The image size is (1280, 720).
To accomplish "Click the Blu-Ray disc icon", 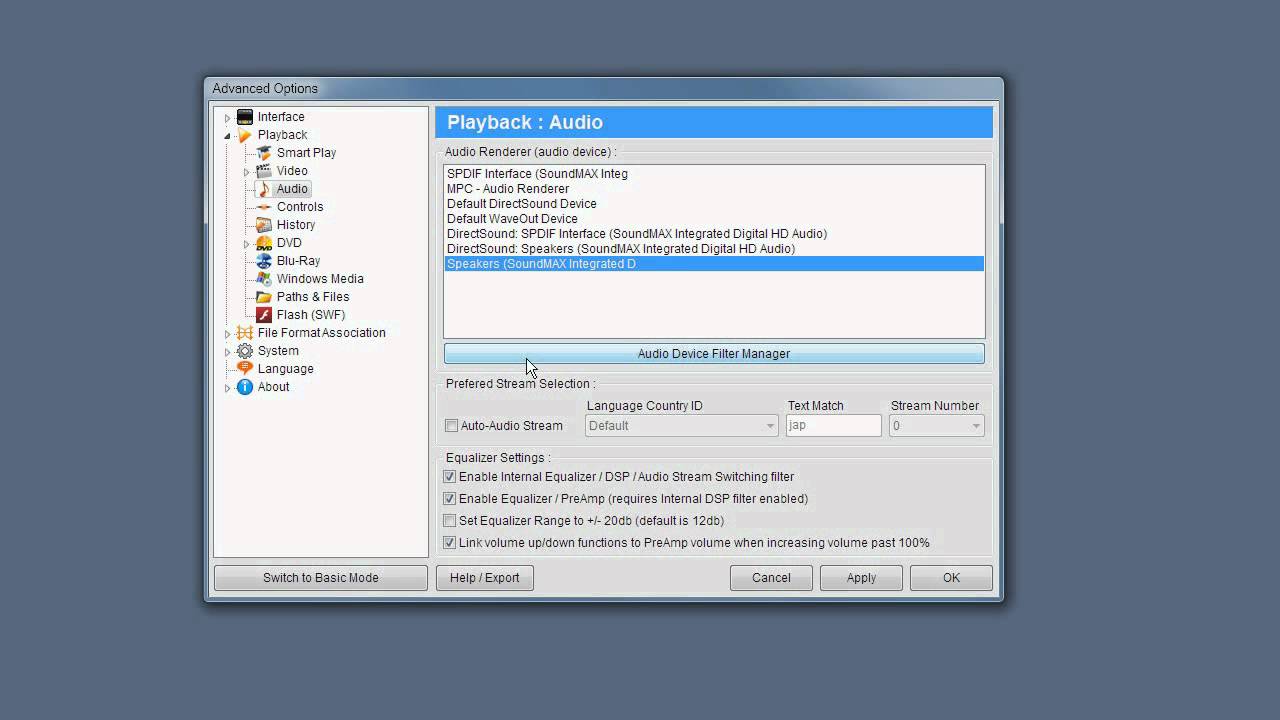I will pos(264,261).
